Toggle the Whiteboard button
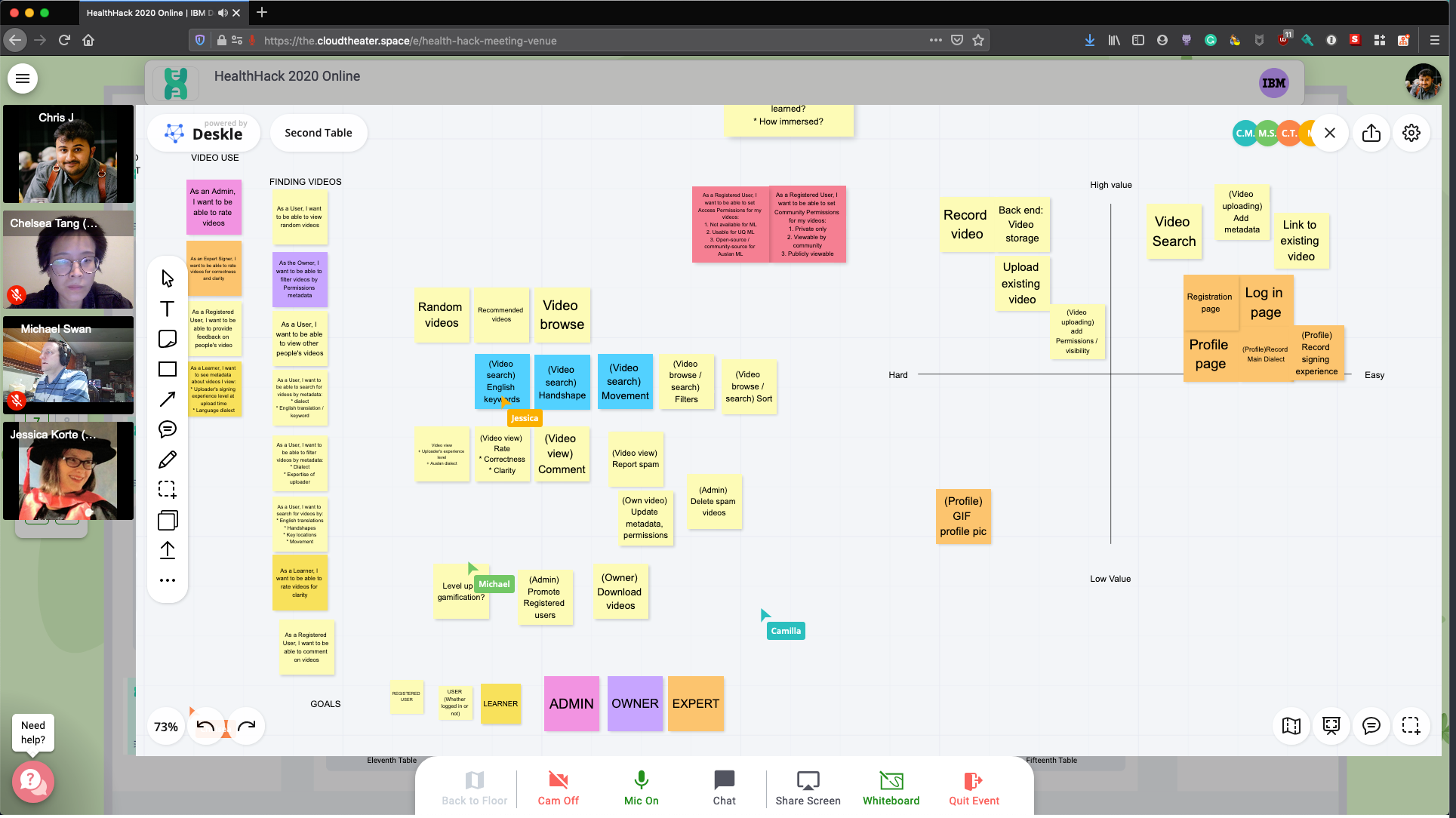The image size is (1456, 818). pyautogui.click(x=891, y=788)
